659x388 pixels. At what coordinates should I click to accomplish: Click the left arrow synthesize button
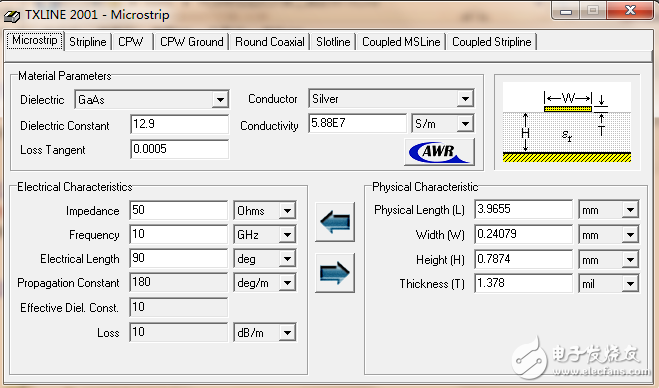point(335,222)
